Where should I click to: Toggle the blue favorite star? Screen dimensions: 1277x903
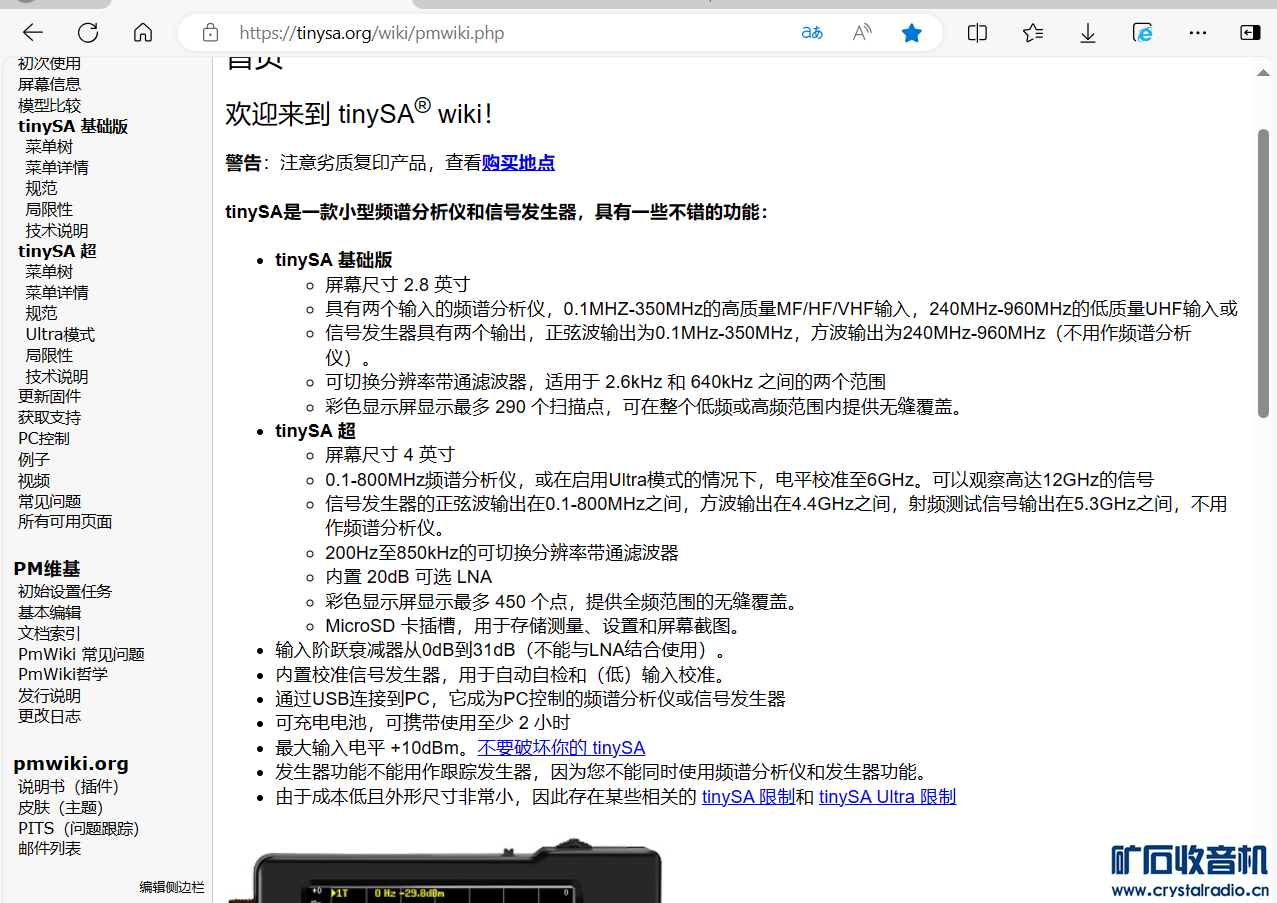912,33
